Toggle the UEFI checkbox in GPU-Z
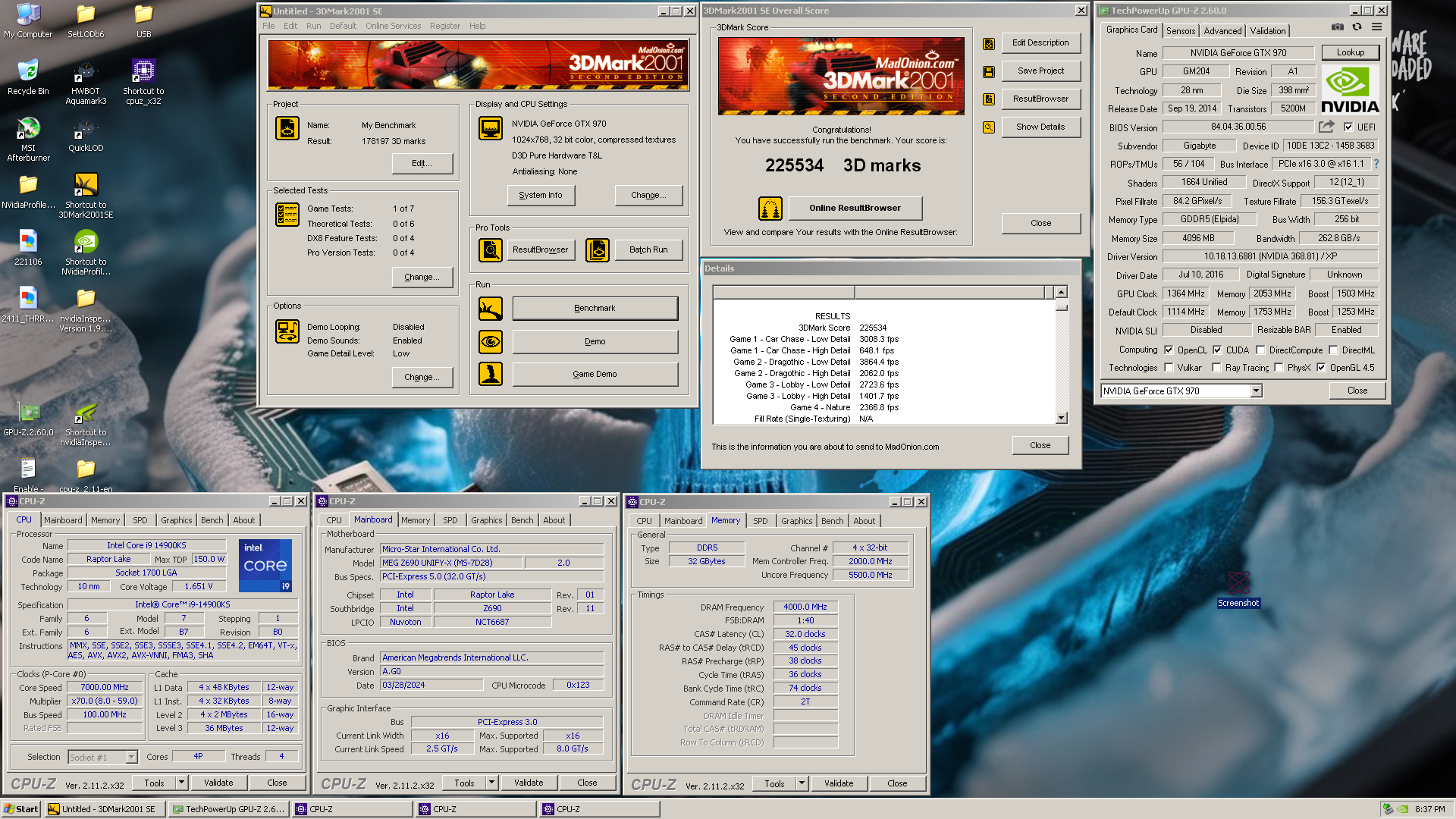This screenshot has width=1456, height=819. 1348,127
